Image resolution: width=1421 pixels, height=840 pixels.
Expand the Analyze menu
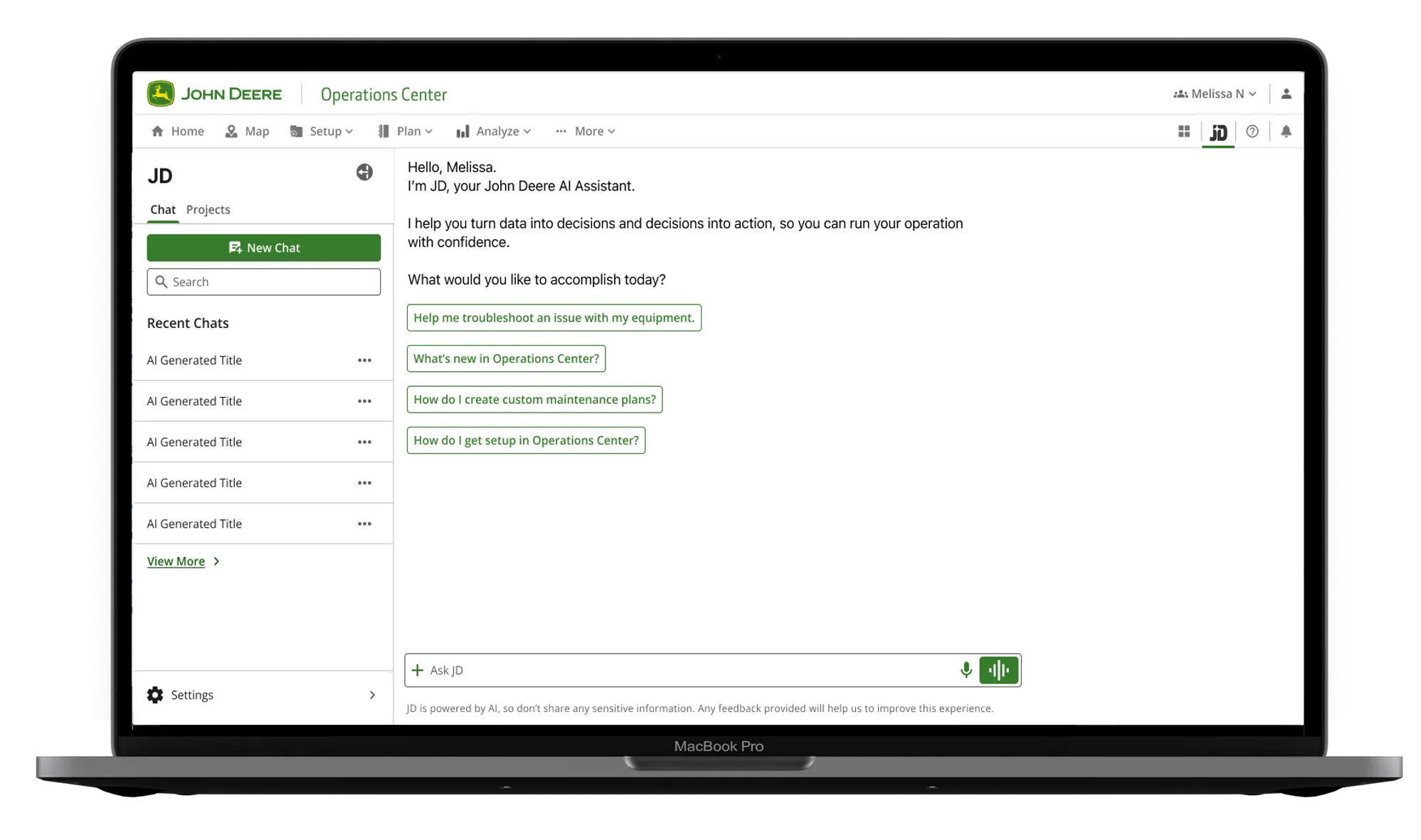(x=494, y=131)
